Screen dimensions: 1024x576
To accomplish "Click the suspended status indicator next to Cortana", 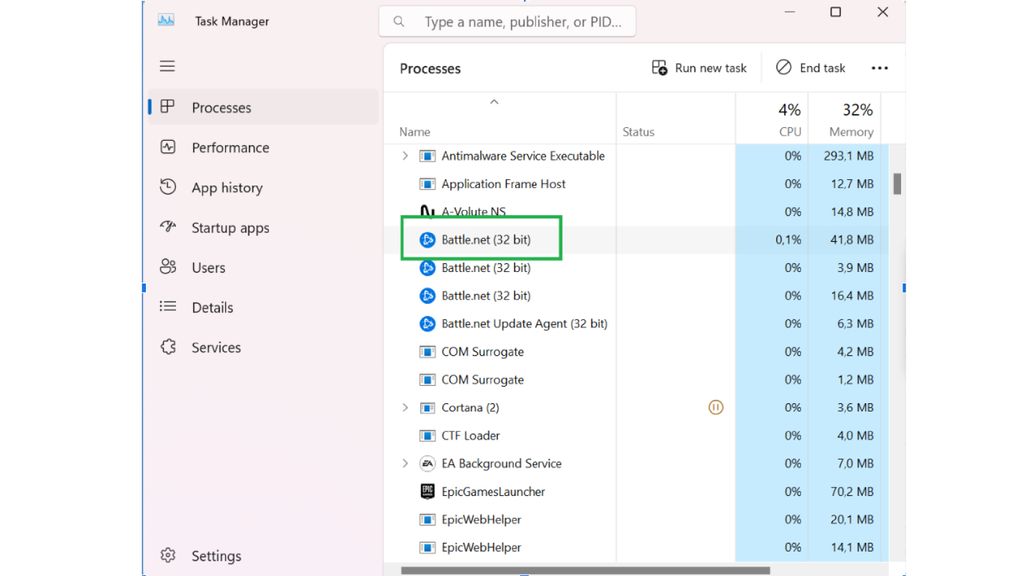I will (715, 407).
